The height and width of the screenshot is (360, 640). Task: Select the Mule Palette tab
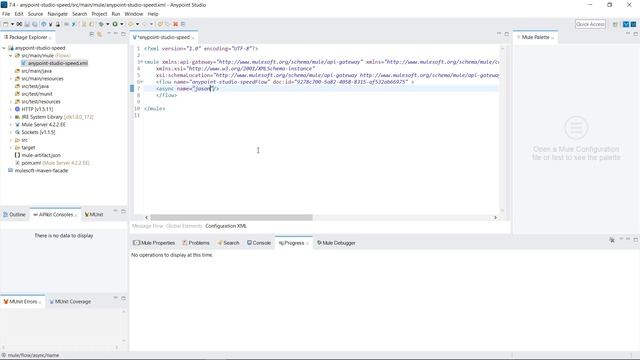pyautogui.click(x=535, y=37)
